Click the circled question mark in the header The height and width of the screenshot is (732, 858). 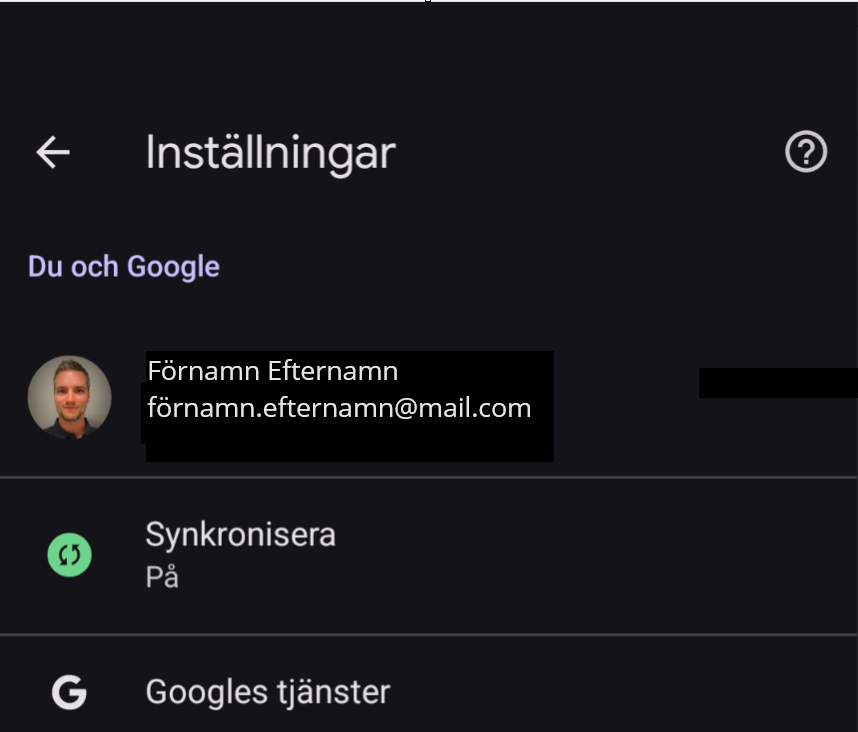tap(806, 152)
